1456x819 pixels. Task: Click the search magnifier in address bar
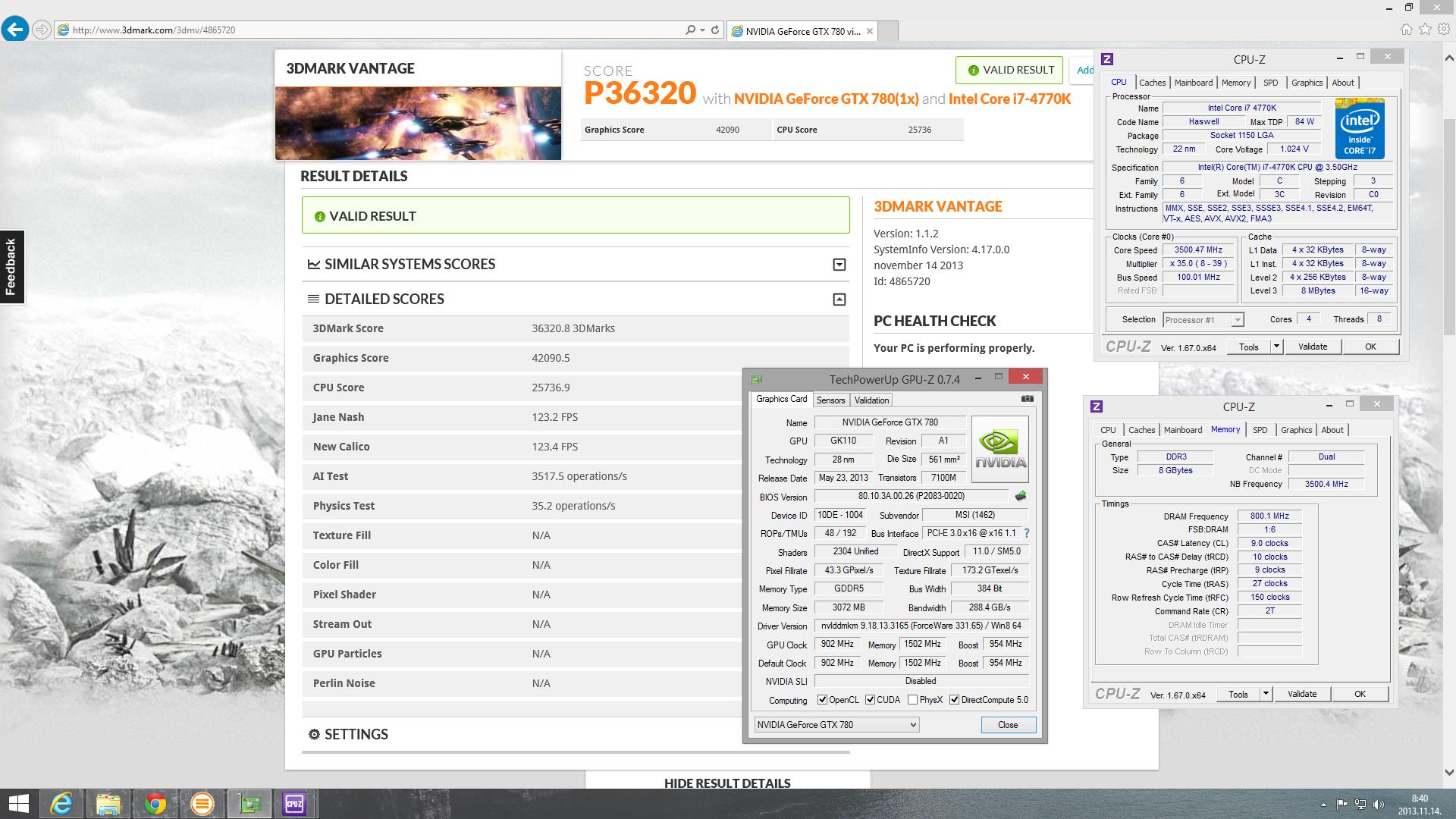tap(690, 30)
